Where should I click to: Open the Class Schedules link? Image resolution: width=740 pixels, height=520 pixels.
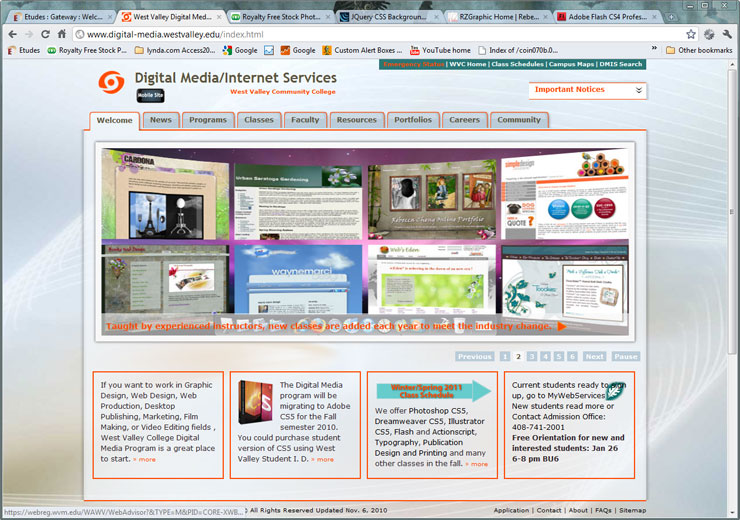tap(518, 64)
